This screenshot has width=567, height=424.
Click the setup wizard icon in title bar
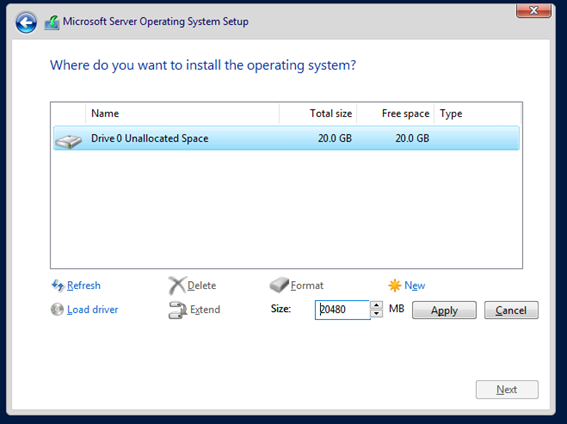[x=52, y=22]
